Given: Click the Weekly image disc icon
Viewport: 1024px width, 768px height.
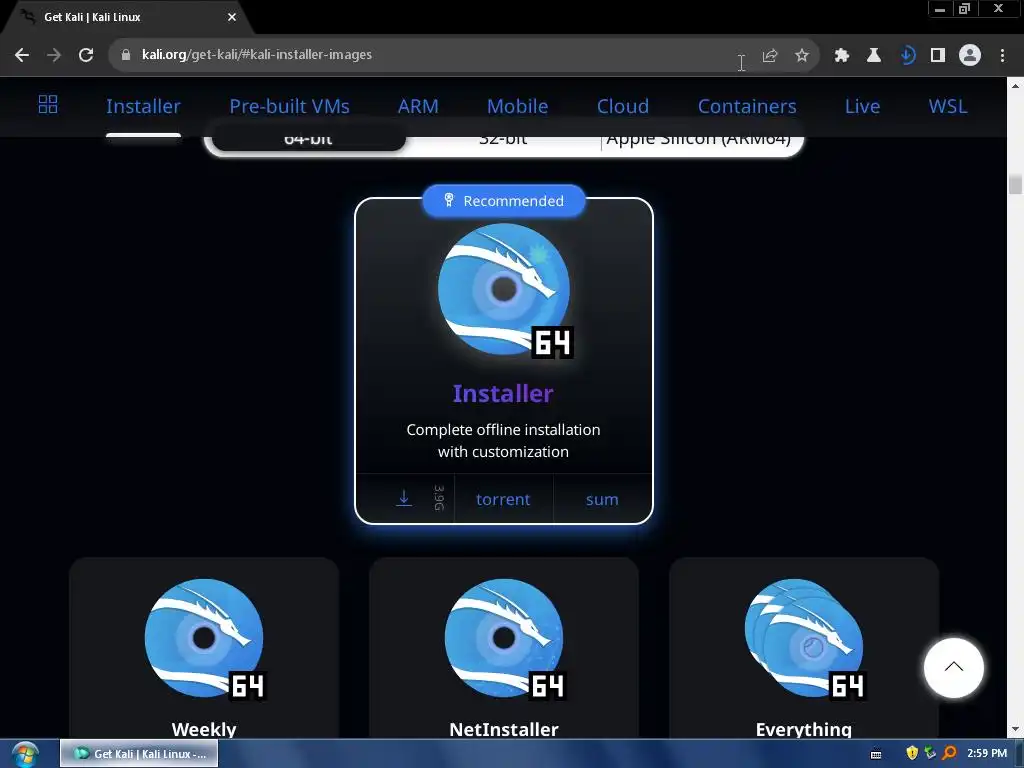Looking at the screenshot, I should tap(204, 639).
